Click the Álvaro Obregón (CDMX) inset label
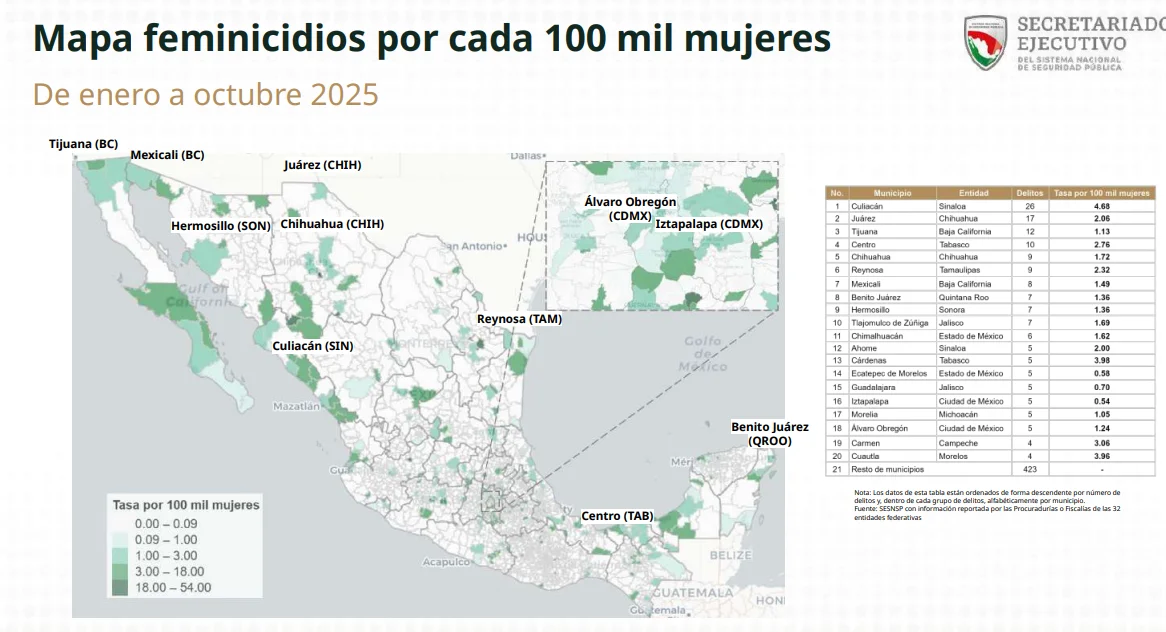The height and width of the screenshot is (632, 1166). tap(630, 208)
